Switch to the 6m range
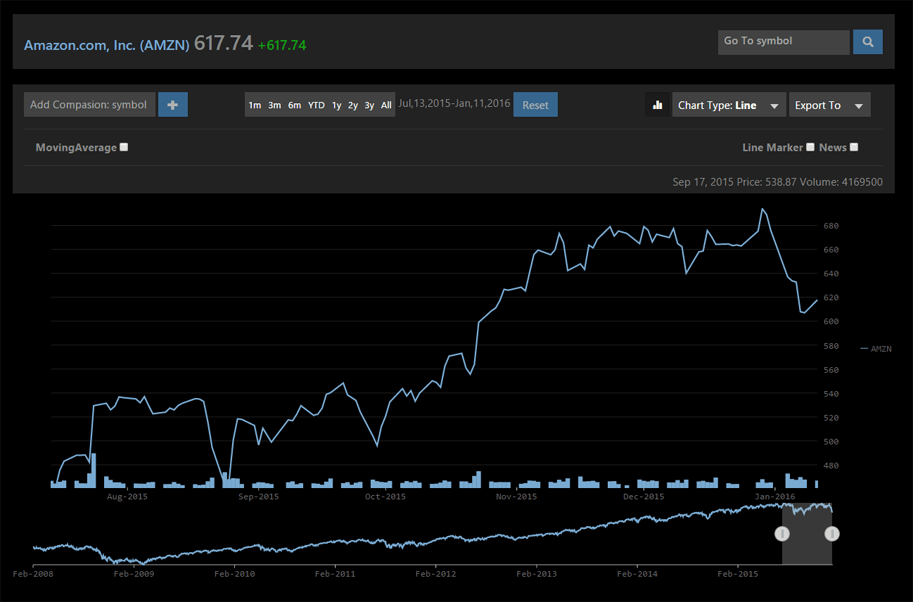The width and height of the screenshot is (913, 602). [x=294, y=105]
